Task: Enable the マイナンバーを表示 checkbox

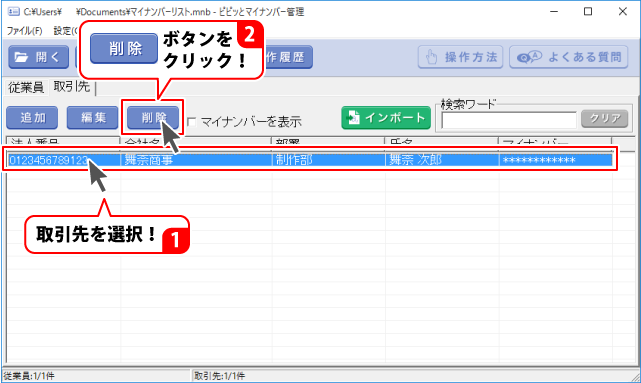Action: click(x=191, y=121)
